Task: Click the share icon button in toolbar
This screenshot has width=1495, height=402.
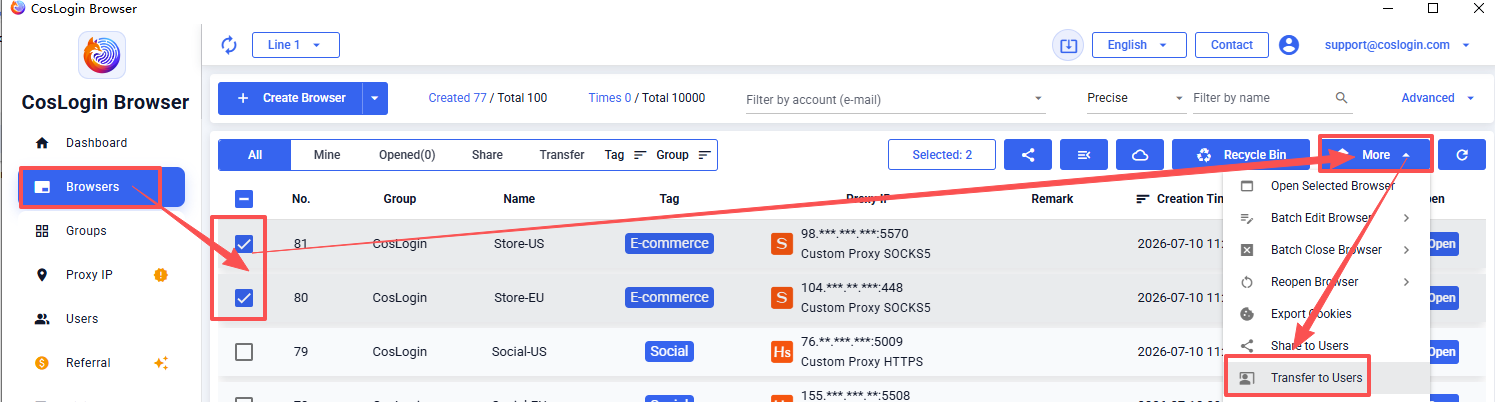Action: click(x=1028, y=155)
